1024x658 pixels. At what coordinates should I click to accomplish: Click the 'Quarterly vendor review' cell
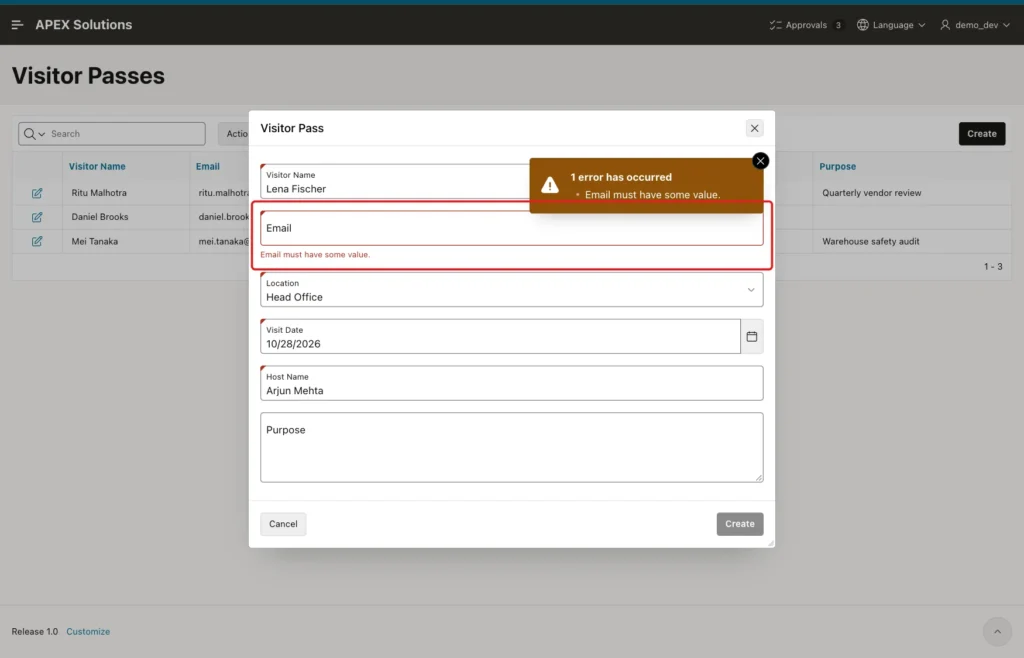[871, 193]
